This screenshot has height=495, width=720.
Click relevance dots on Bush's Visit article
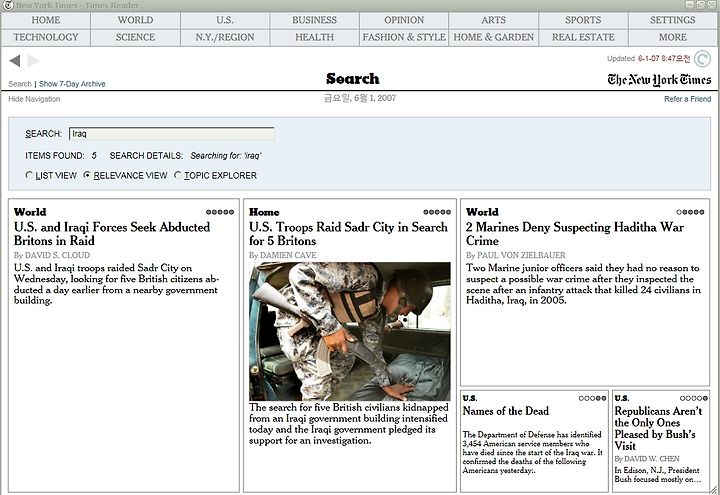694,398
